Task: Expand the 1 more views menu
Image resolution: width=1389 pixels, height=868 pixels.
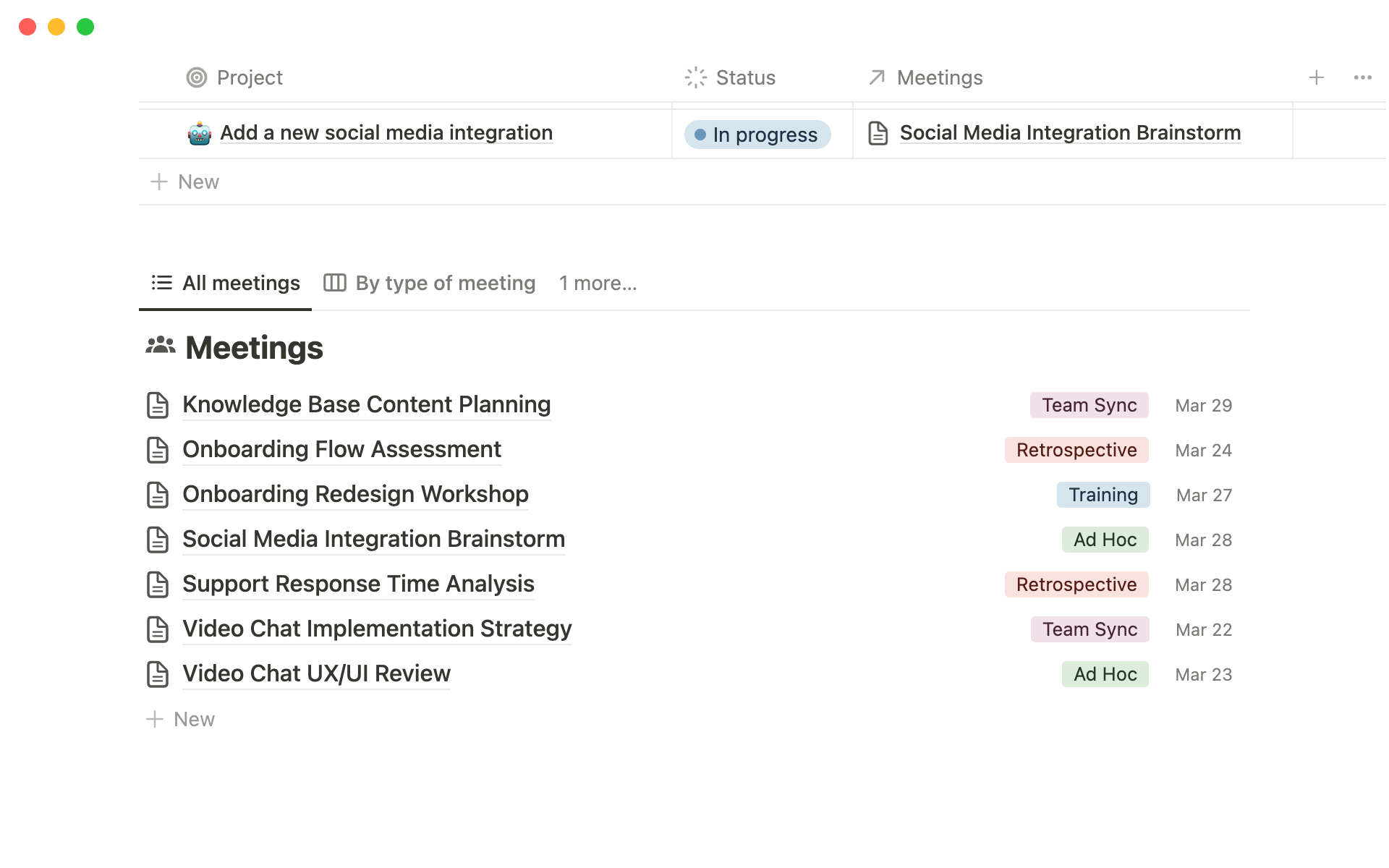Action: [x=598, y=284]
